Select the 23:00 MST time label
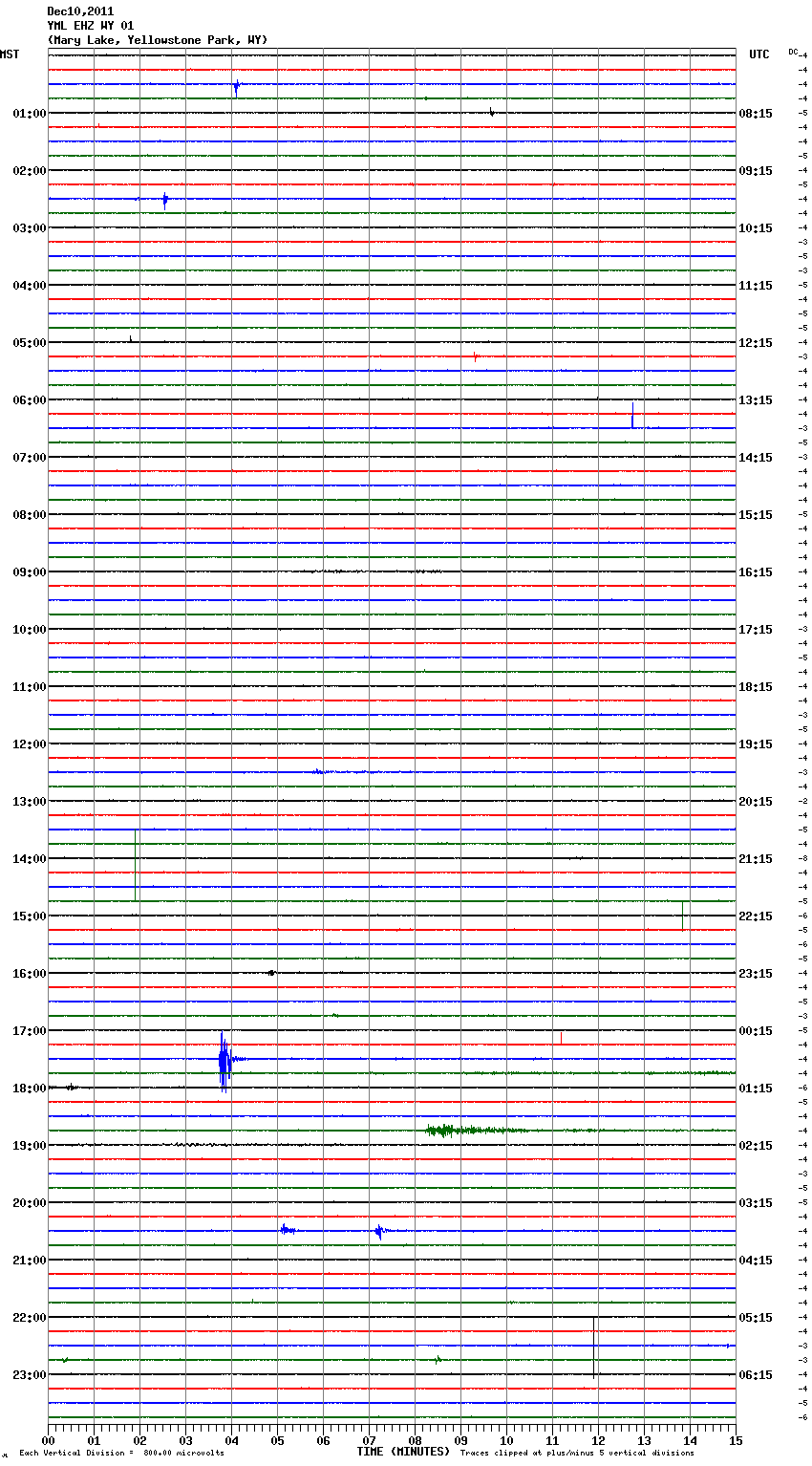 29,1375
